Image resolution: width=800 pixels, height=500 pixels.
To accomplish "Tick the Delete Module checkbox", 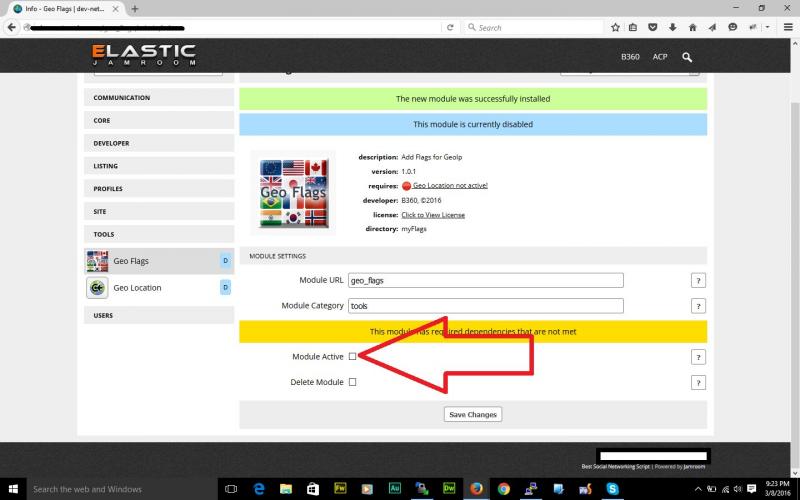I will click(353, 382).
